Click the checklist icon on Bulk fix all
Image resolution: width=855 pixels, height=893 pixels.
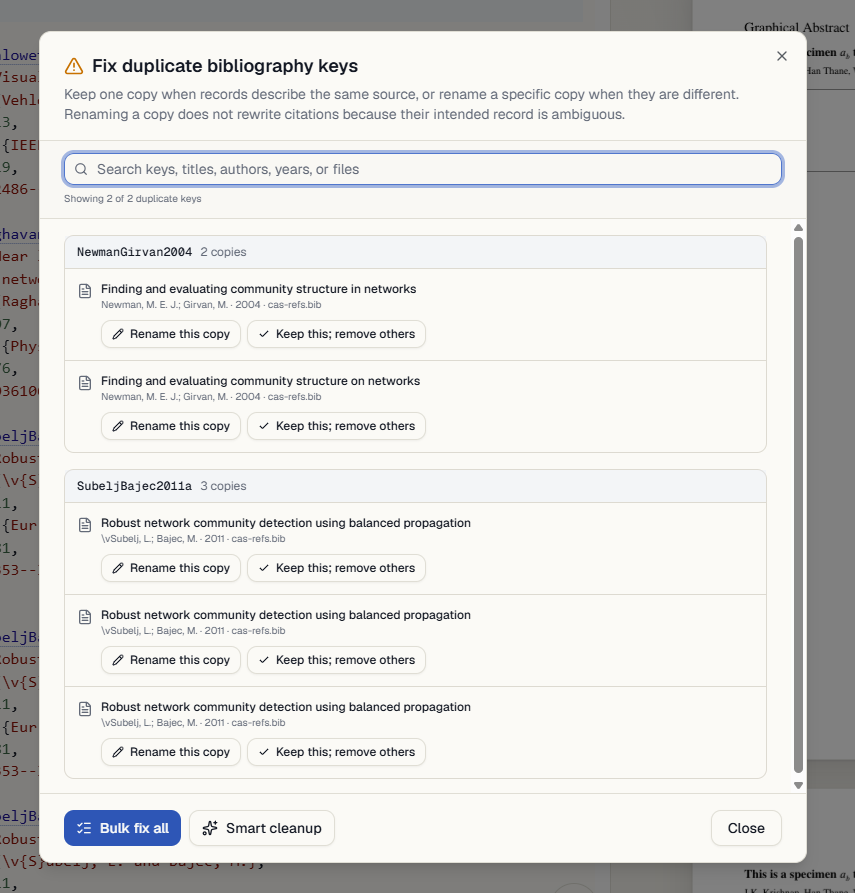[x=84, y=828]
